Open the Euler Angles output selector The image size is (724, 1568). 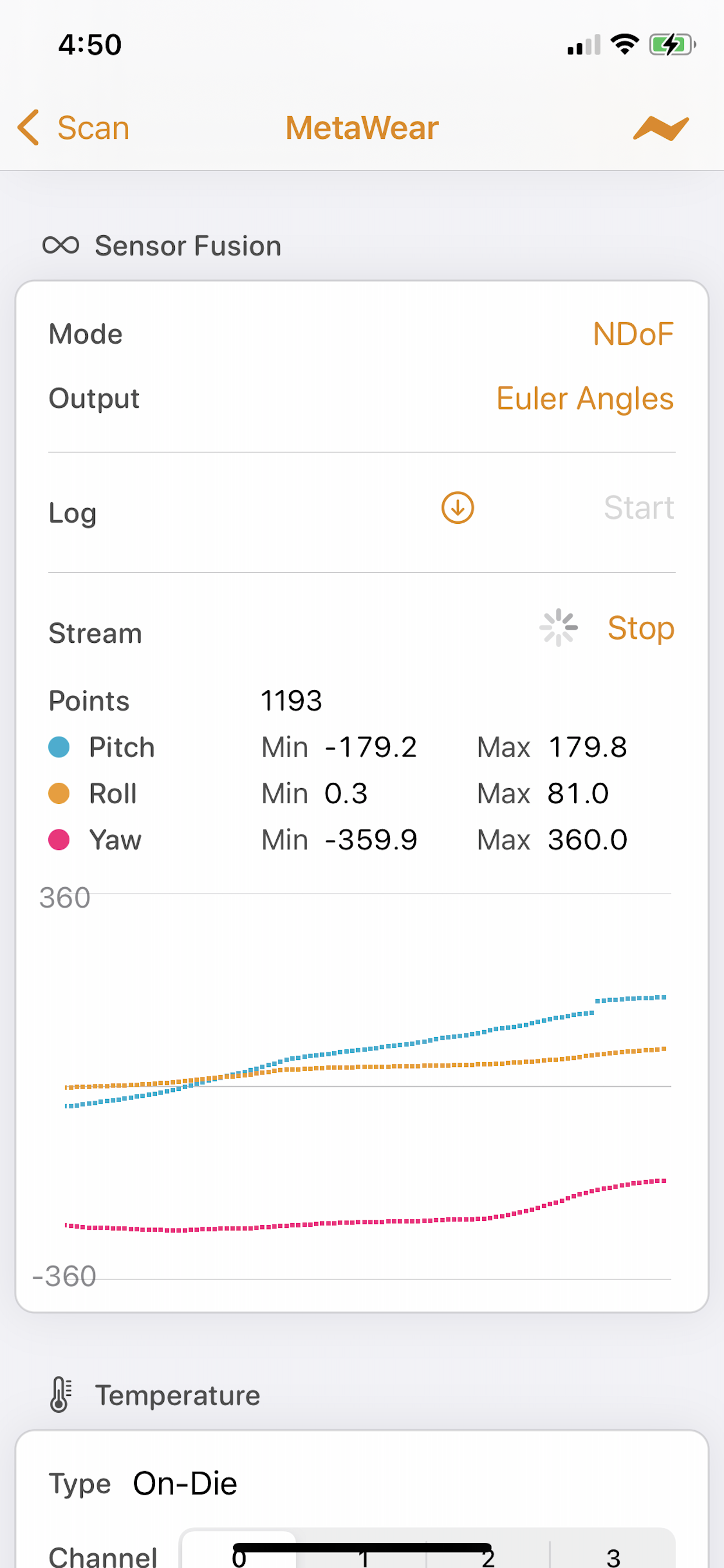click(x=585, y=400)
